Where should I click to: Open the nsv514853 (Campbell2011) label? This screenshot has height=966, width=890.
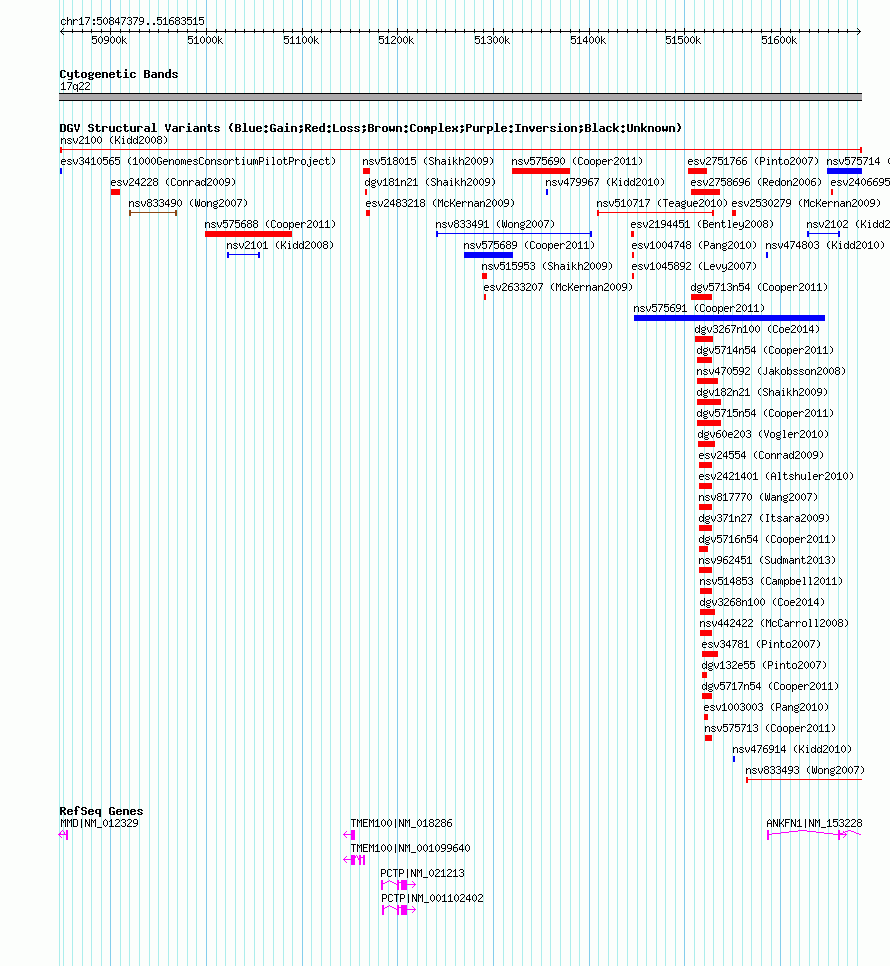[x=771, y=581]
